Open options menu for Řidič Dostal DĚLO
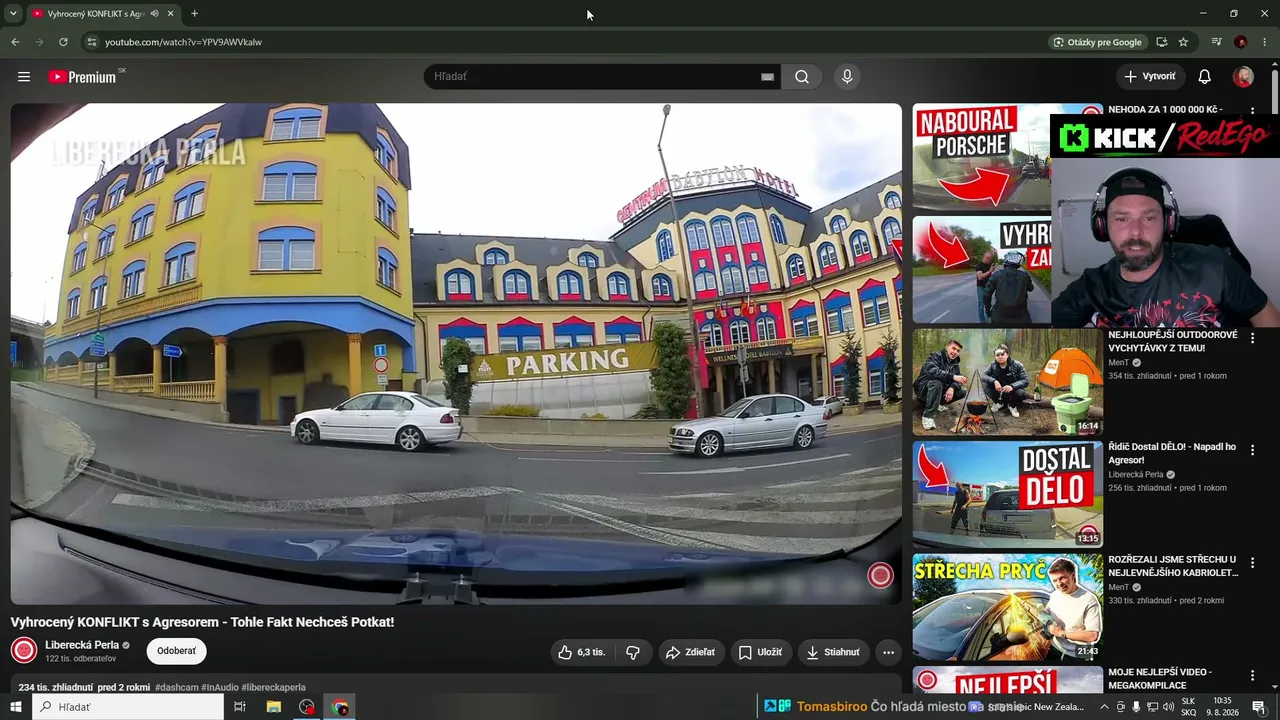The image size is (1280, 720). [x=1252, y=451]
